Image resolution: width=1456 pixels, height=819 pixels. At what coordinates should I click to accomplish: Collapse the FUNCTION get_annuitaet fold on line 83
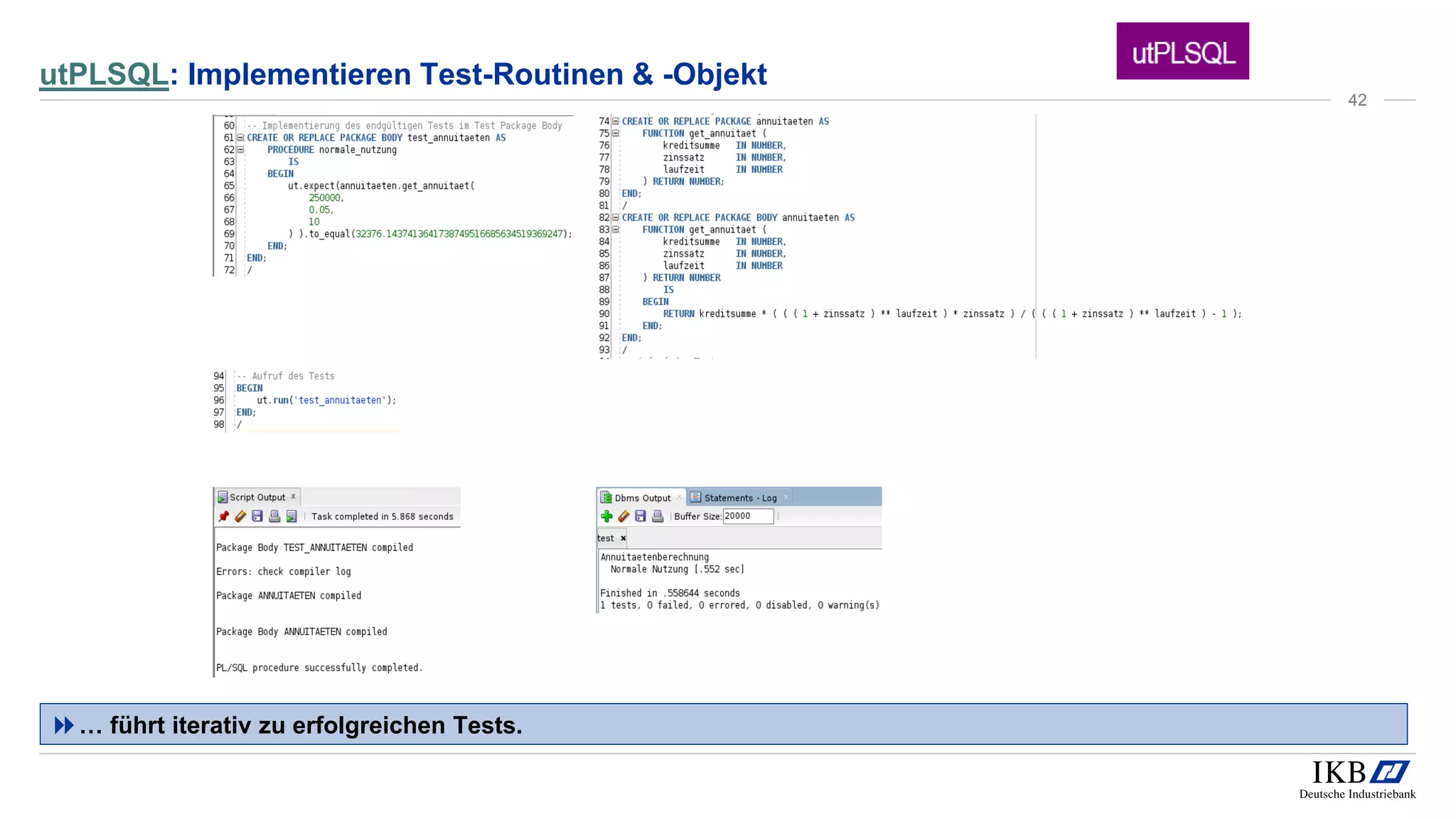pos(616,230)
